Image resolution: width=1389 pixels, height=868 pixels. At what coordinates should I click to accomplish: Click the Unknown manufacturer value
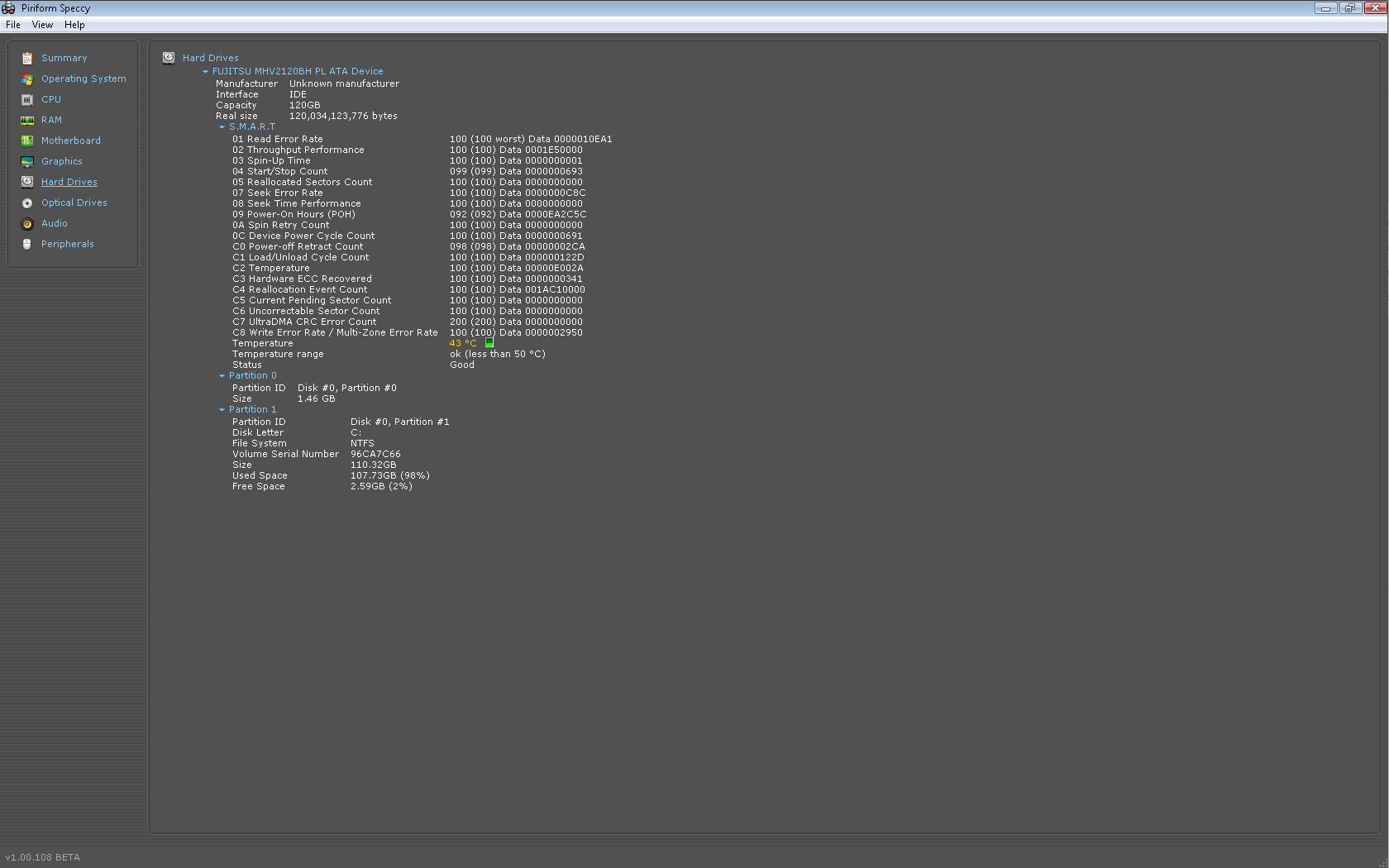[x=344, y=83]
